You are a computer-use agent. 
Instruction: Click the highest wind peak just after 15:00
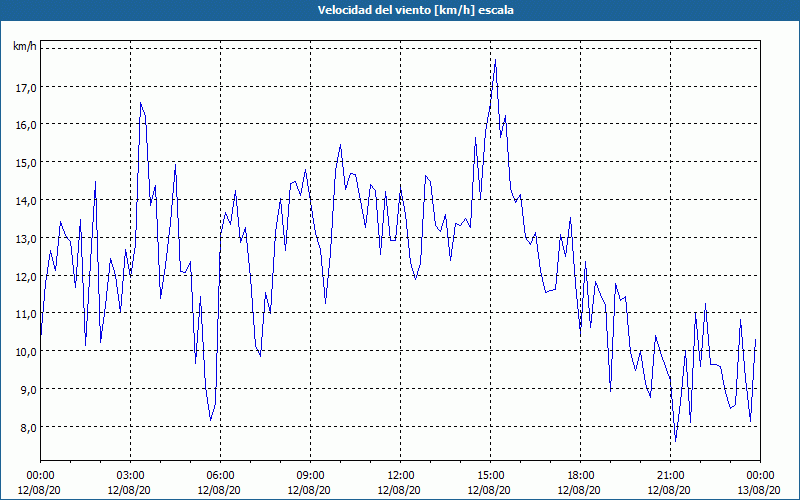pos(495,60)
